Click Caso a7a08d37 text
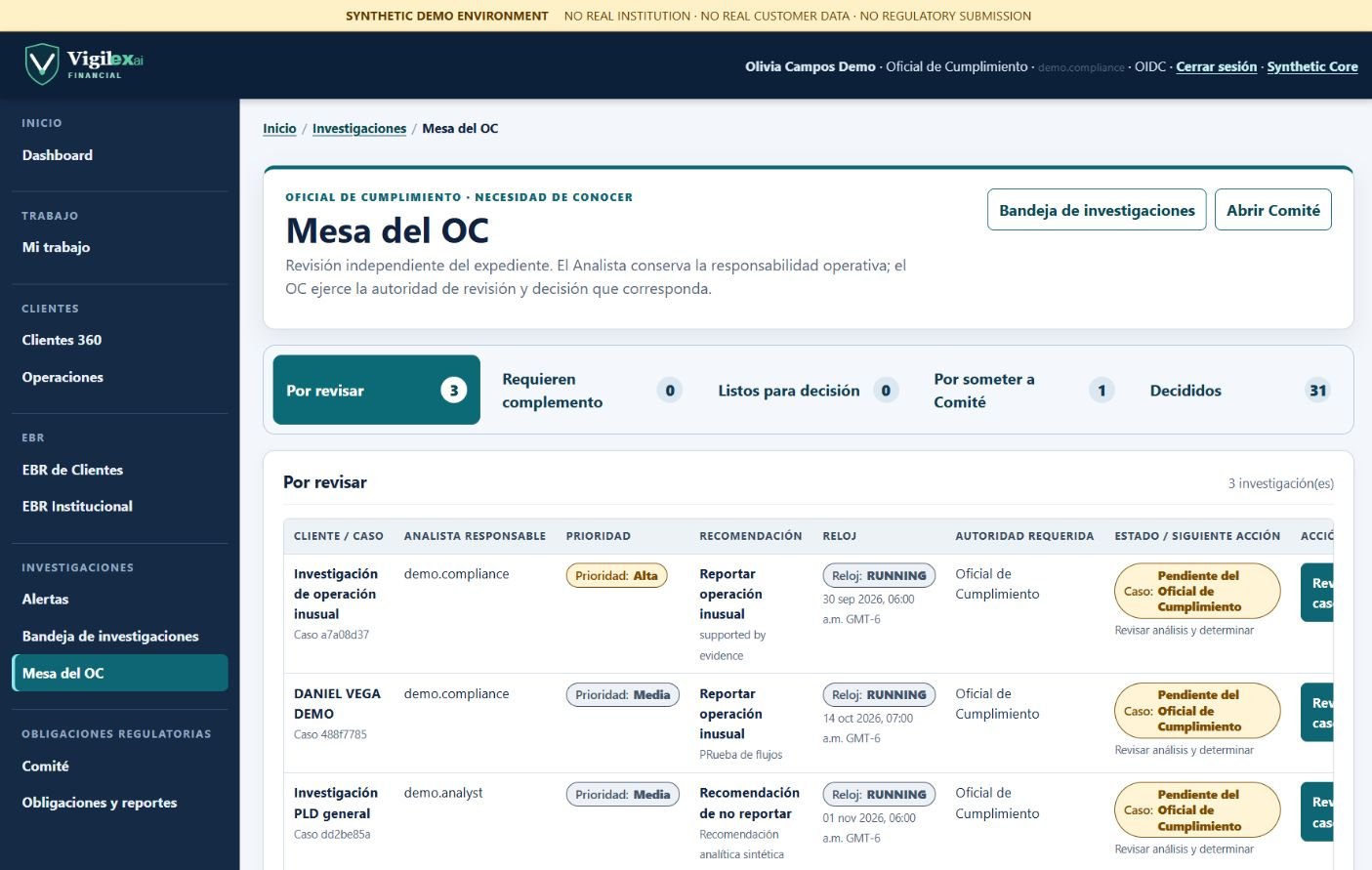Viewport: 1372px width, 870px height. (331, 635)
